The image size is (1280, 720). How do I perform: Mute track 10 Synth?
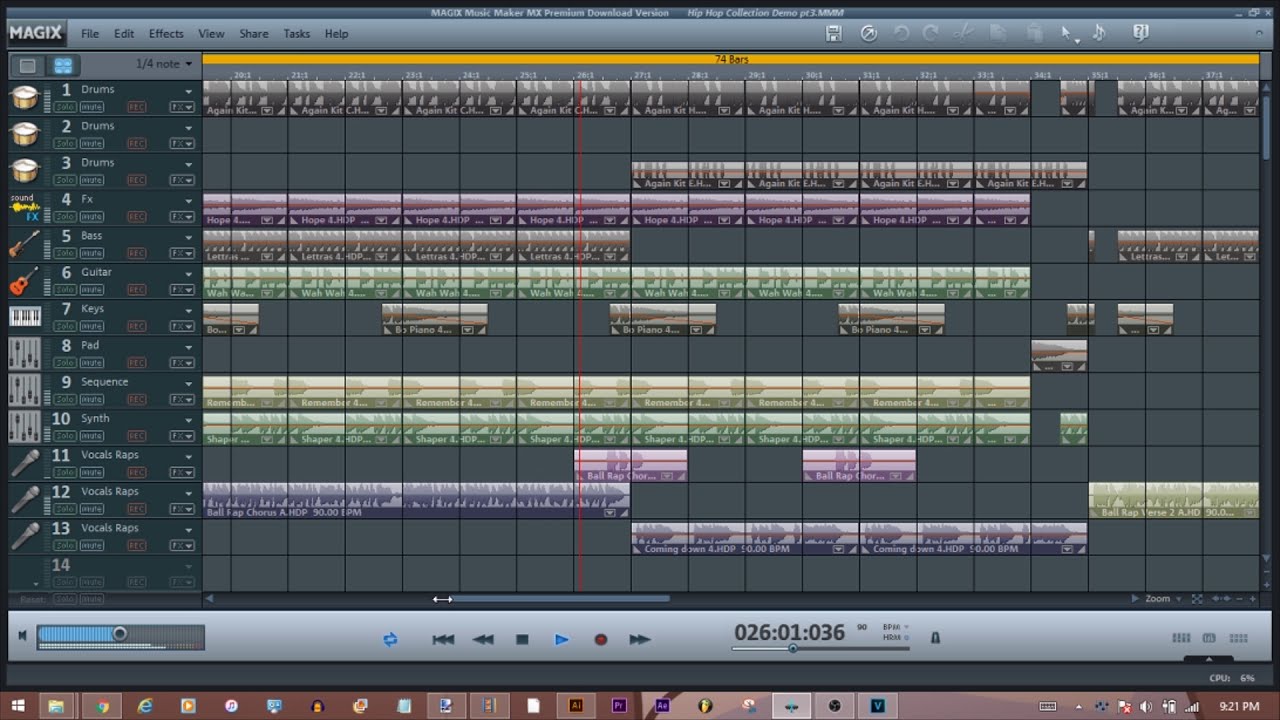92,436
